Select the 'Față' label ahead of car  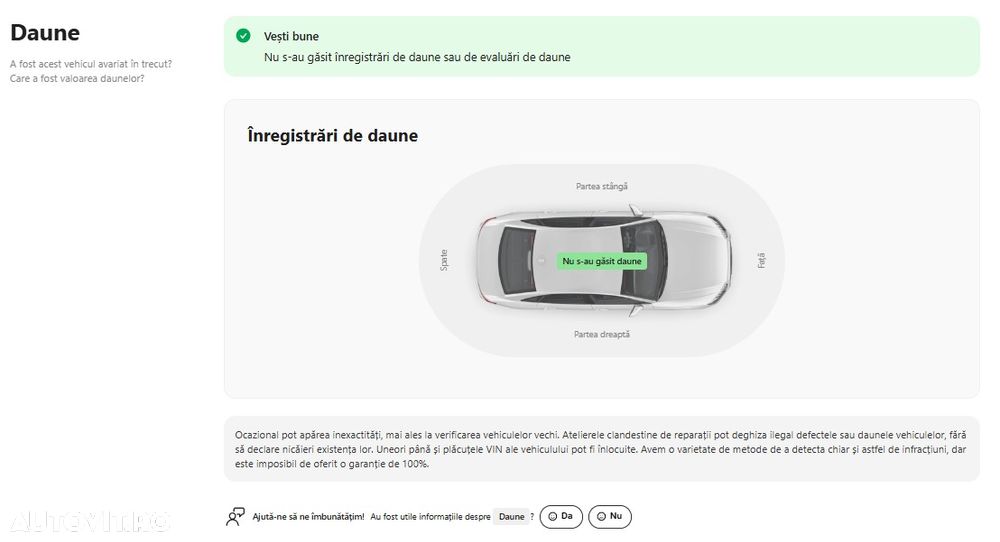pyautogui.click(x=761, y=260)
